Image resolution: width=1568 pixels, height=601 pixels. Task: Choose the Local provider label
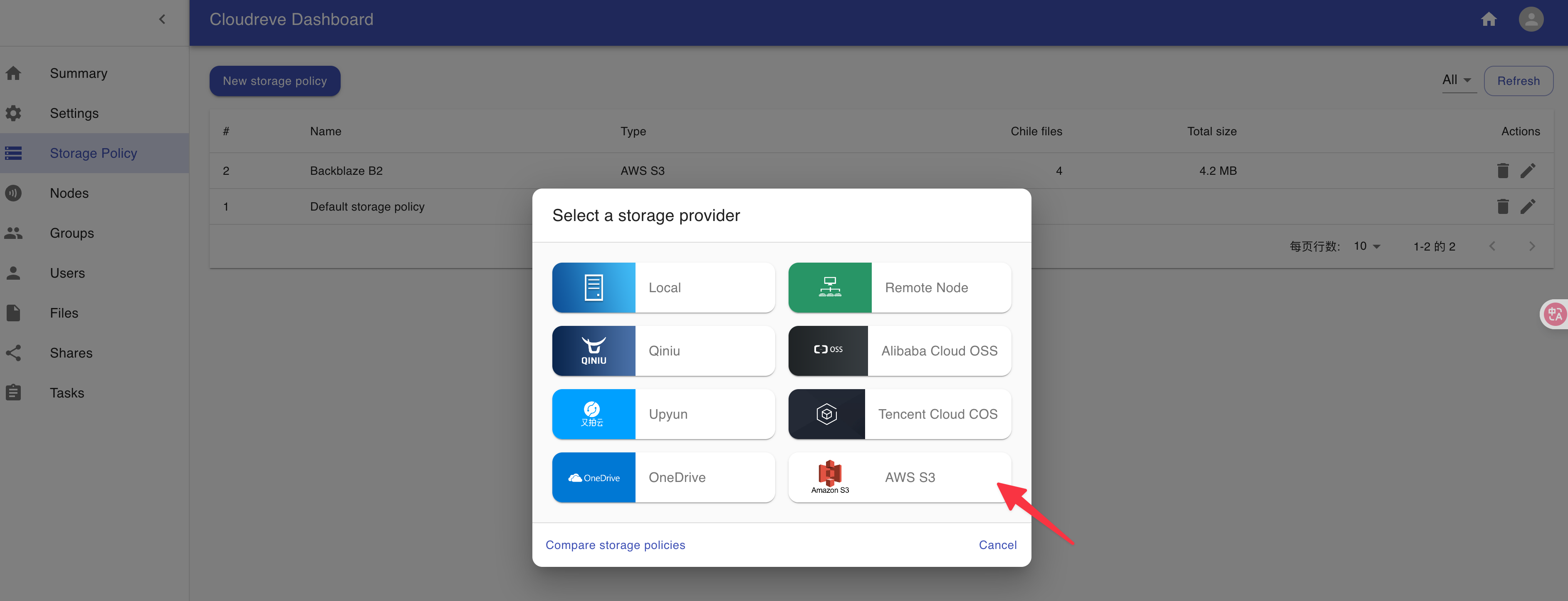pos(664,288)
